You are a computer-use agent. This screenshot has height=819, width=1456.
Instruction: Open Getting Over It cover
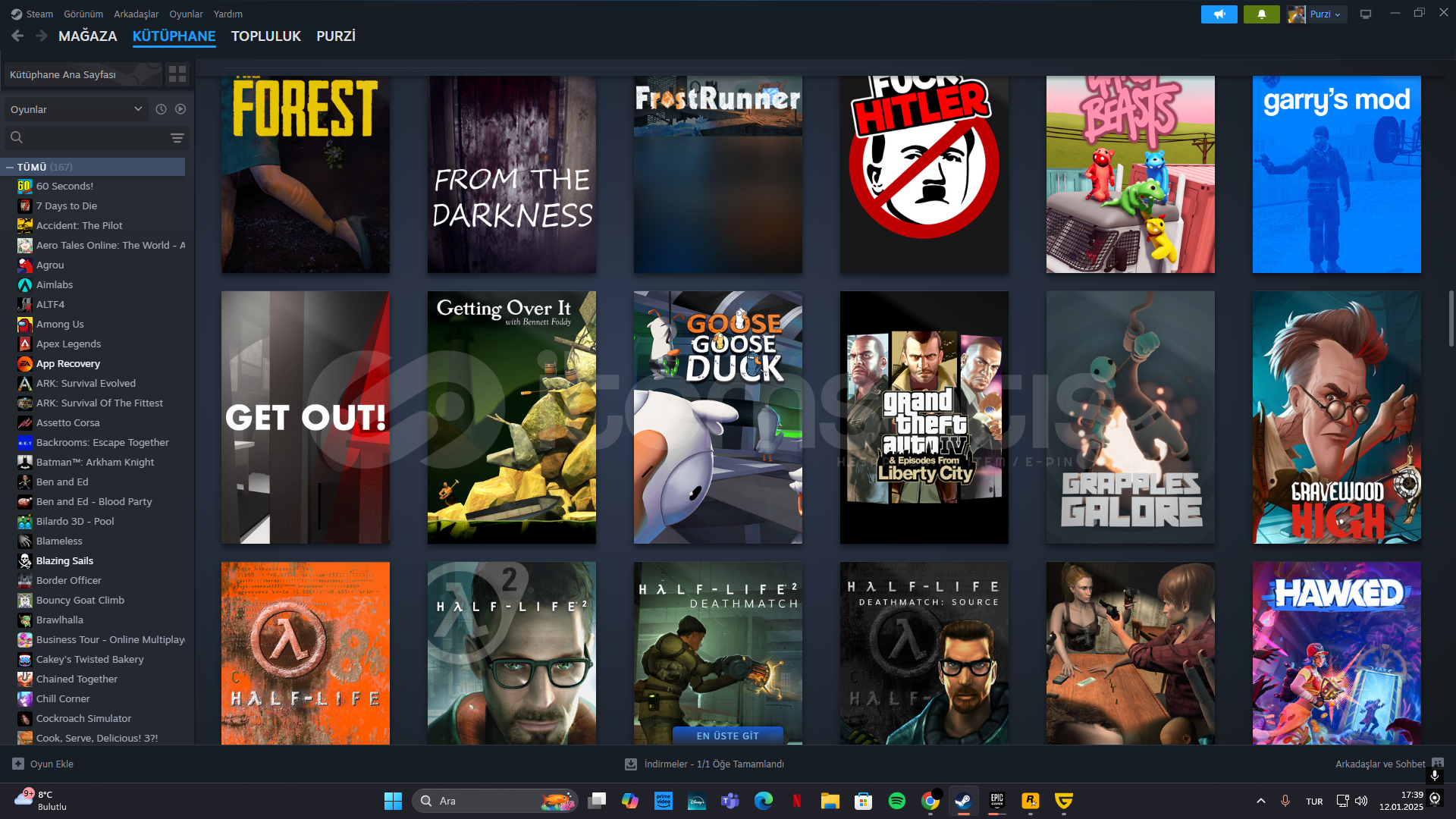pyautogui.click(x=511, y=417)
